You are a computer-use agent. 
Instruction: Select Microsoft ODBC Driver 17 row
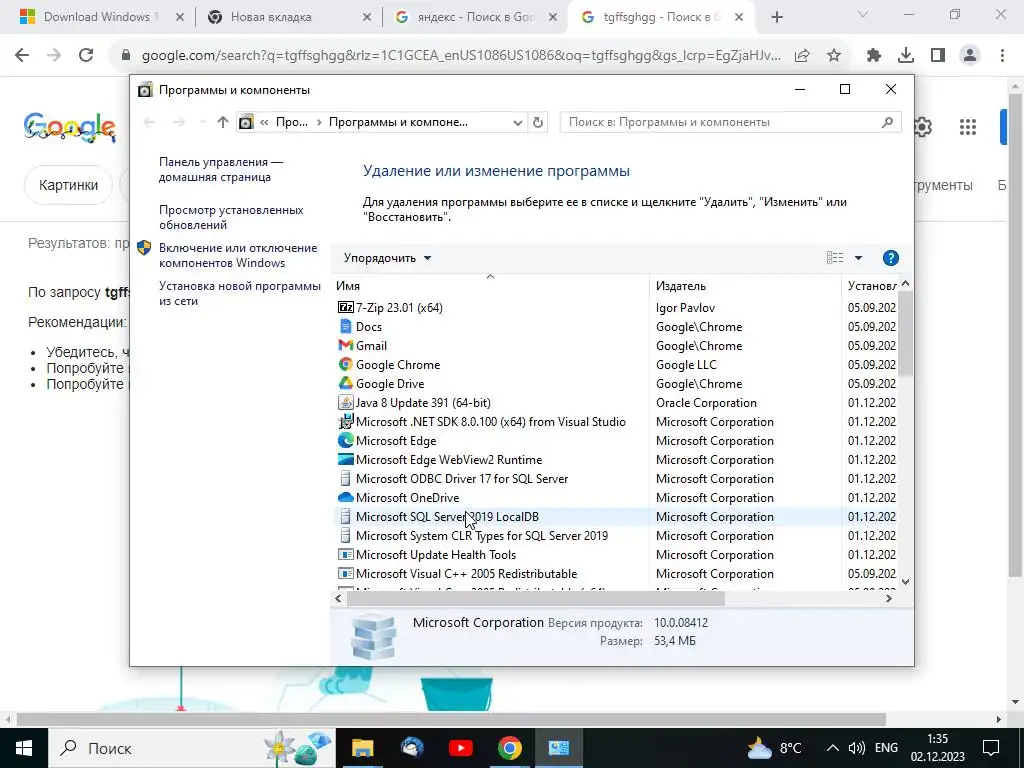coord(616,479)
